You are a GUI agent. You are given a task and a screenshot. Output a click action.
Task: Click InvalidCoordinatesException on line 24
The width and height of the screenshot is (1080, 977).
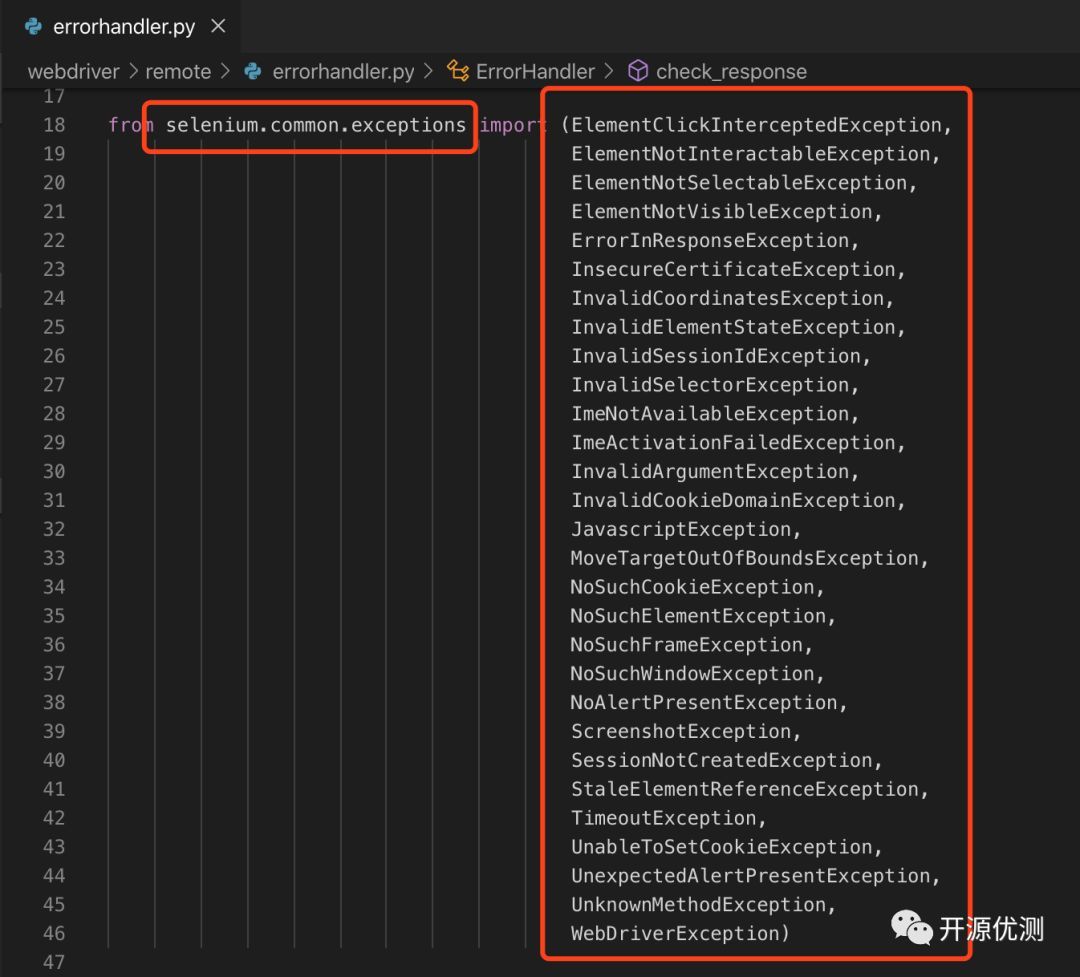pyautogui.click(x=727, y=298)
